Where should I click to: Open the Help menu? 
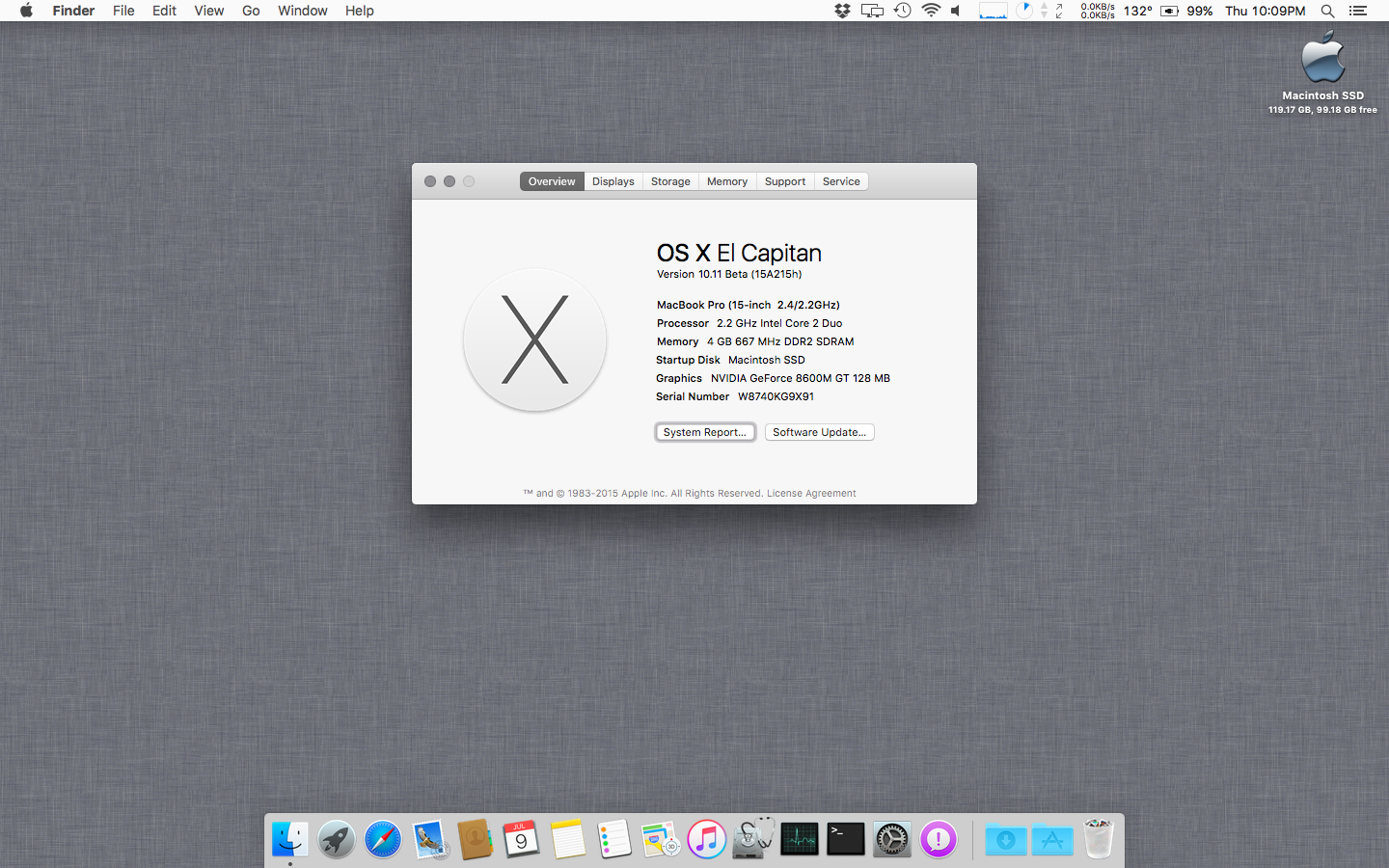tap(360, 11)
